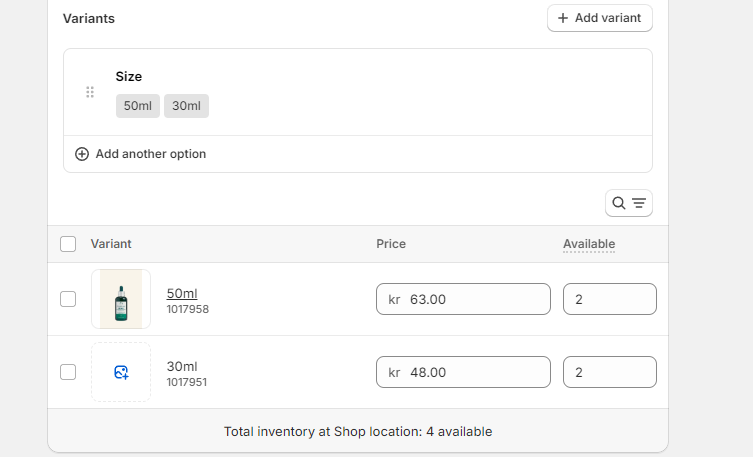Image resolution: width=753 pixels, height=457 pixels.
Task: Check the 50ml variant checkbox
Action: click(x=68, y=299)
